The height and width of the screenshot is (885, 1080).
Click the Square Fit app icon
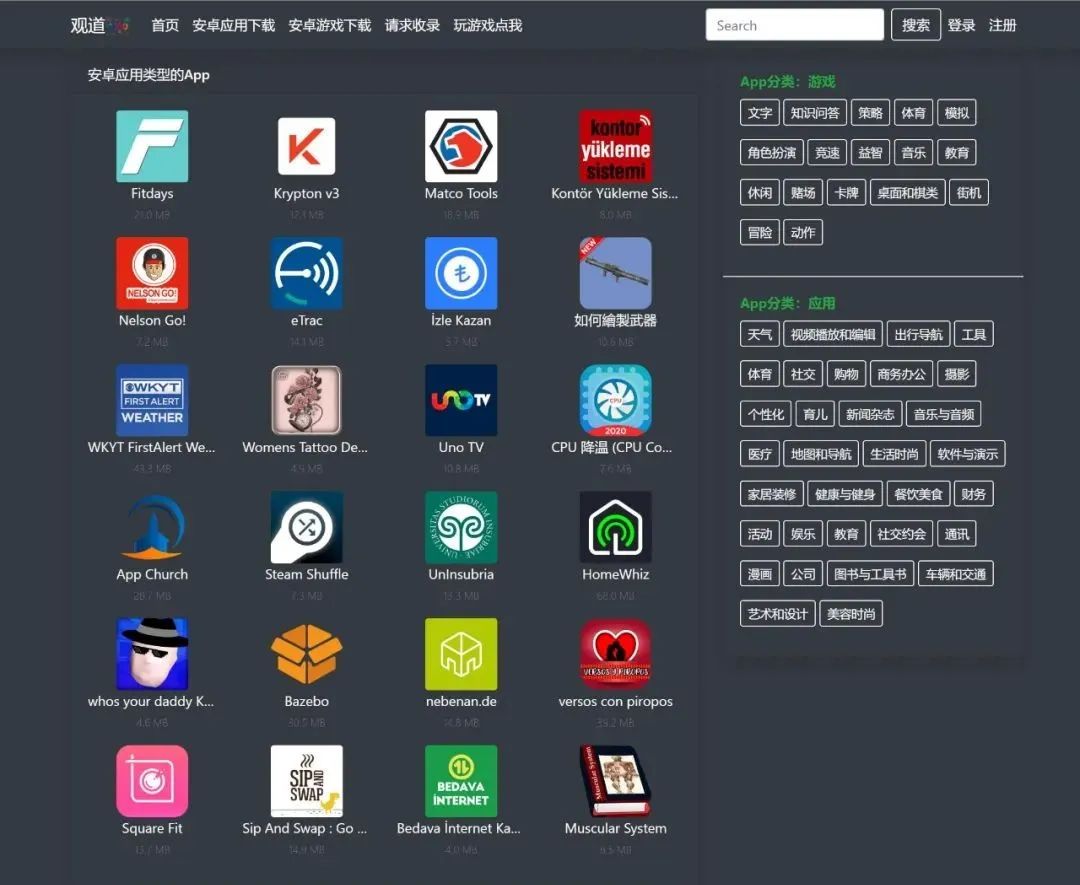pyautogui.click(x=152, y=781)
